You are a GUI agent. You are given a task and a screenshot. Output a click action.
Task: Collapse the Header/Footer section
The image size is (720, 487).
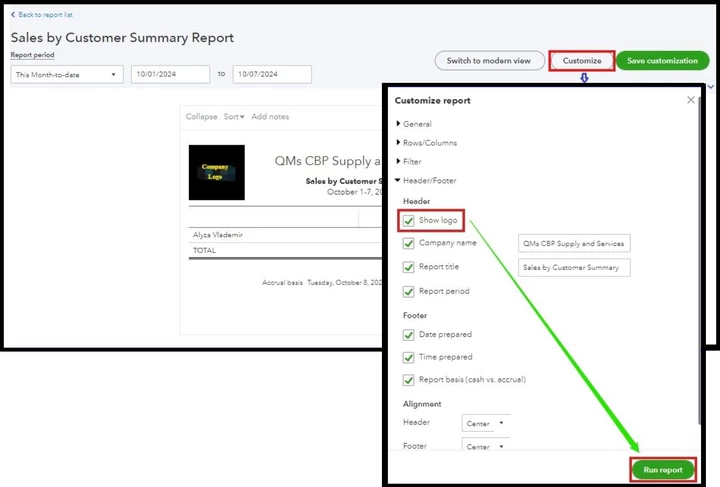click(426, 180)
